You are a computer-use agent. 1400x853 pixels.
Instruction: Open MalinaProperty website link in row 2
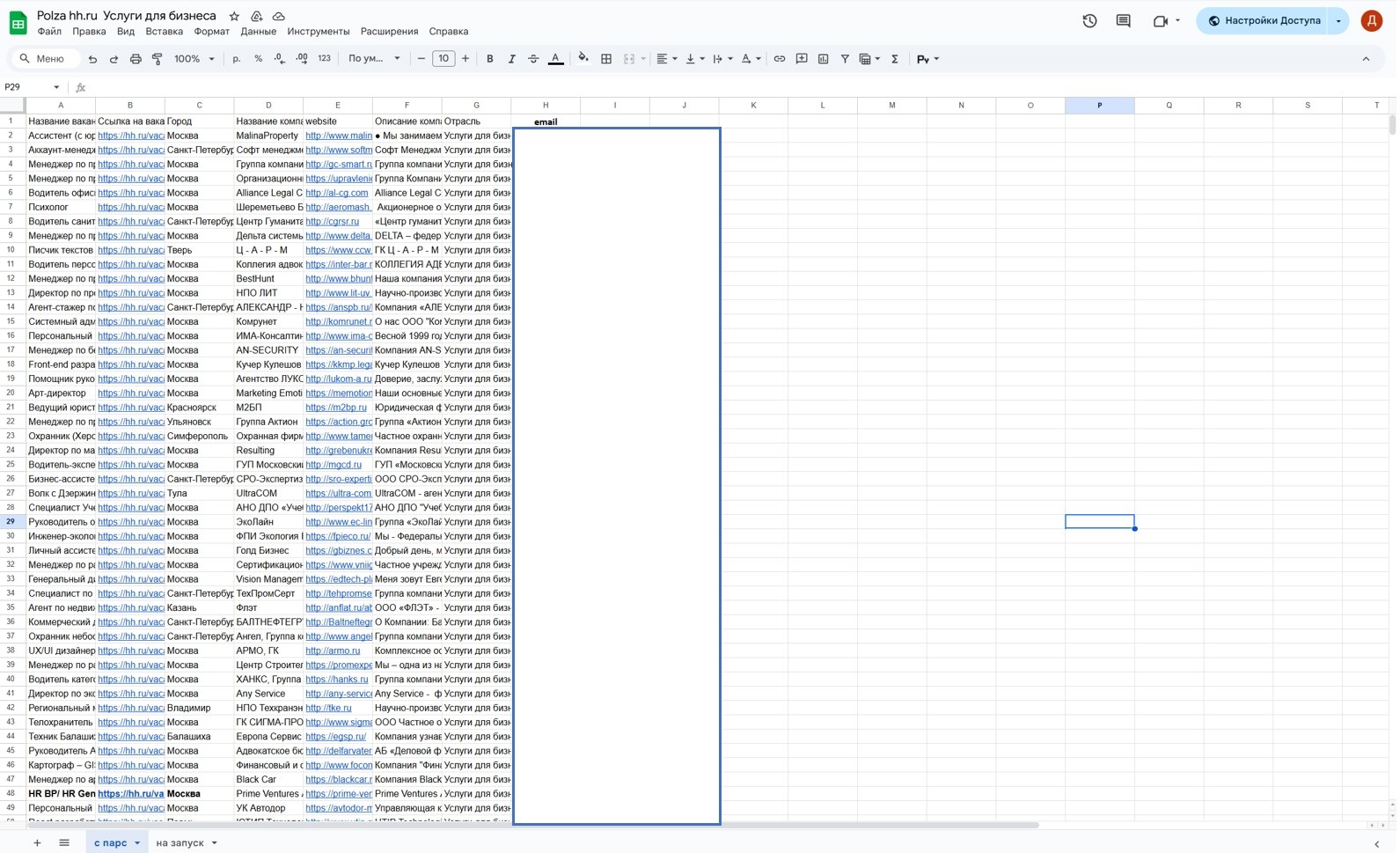(x=338, y=136)
